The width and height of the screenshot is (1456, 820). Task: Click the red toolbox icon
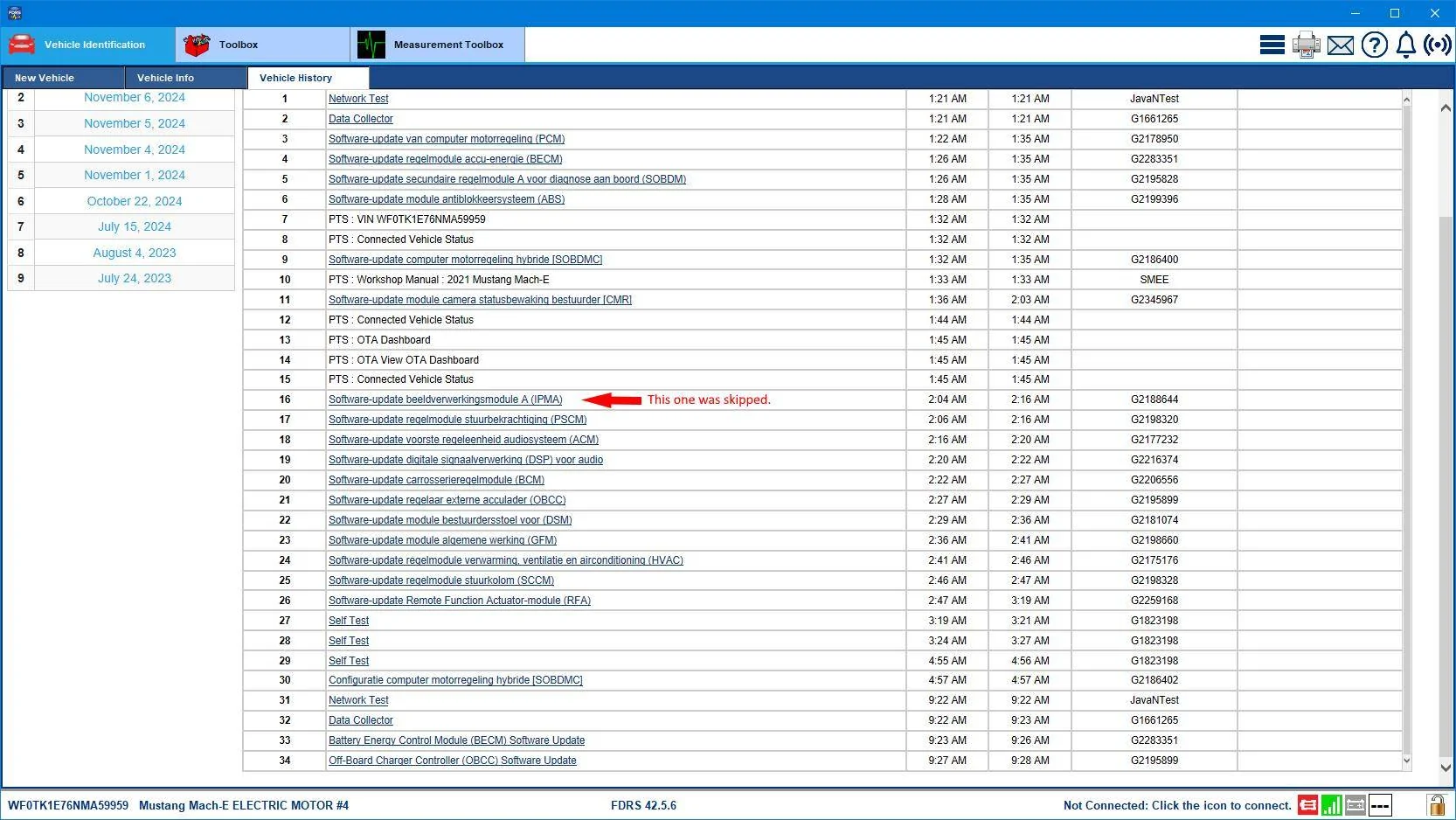pos(197,45)
